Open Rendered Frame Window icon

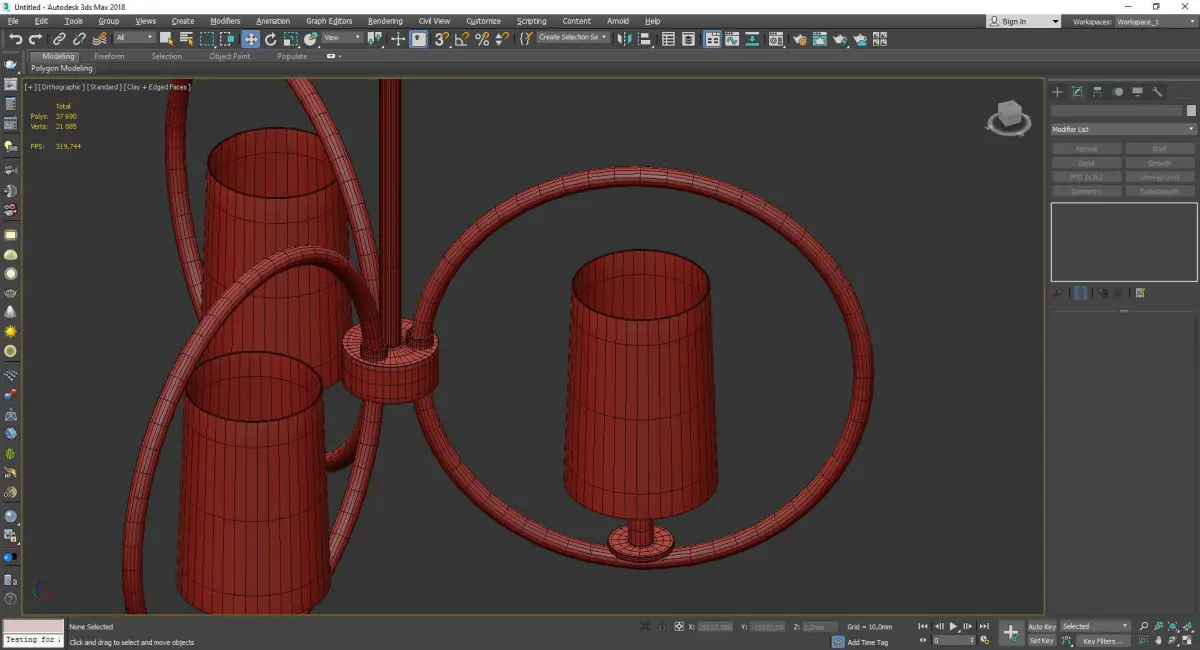click(820, 39)
